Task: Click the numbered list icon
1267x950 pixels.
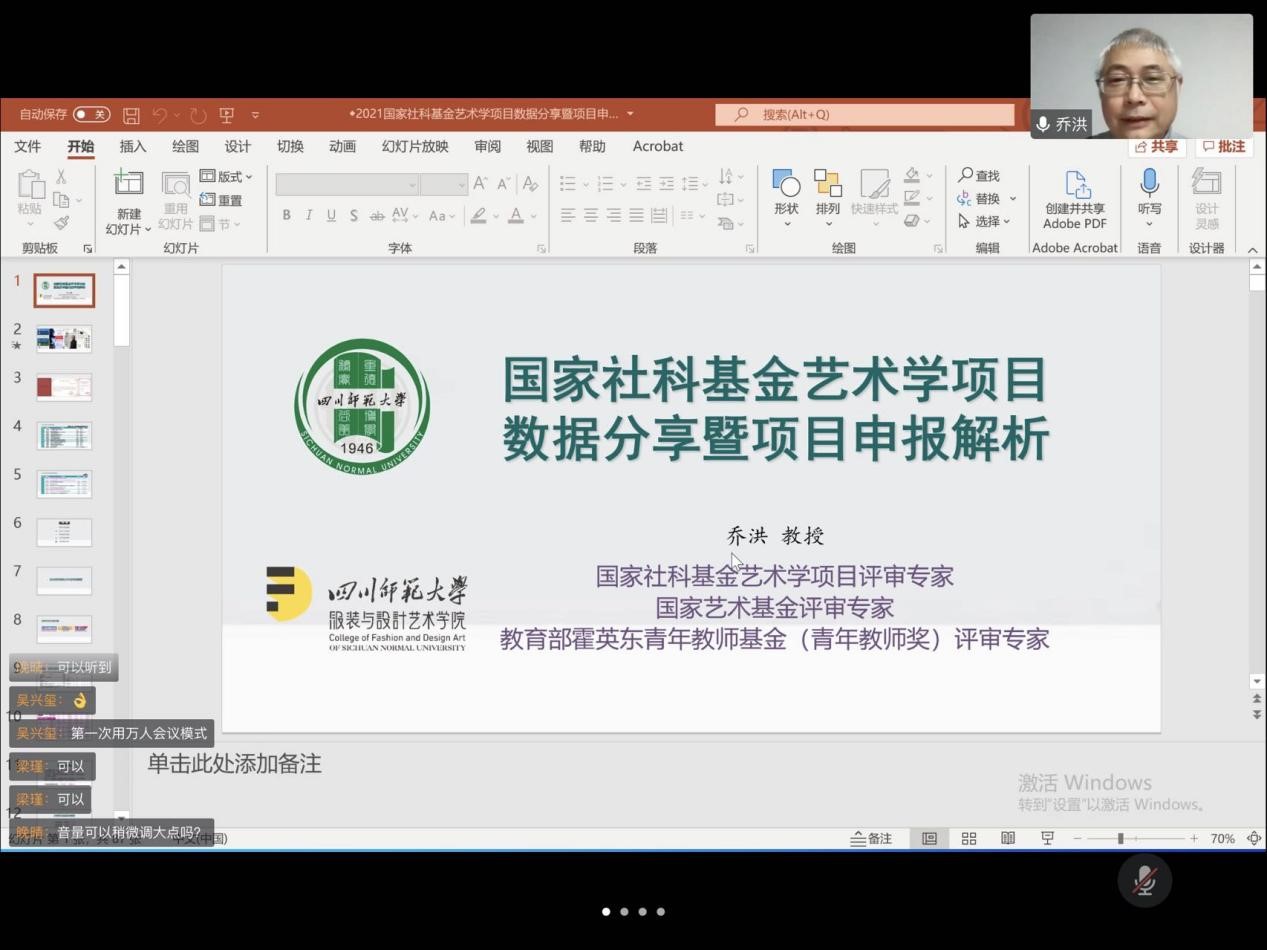Action: pyautogui.click(x=605, y=184)
